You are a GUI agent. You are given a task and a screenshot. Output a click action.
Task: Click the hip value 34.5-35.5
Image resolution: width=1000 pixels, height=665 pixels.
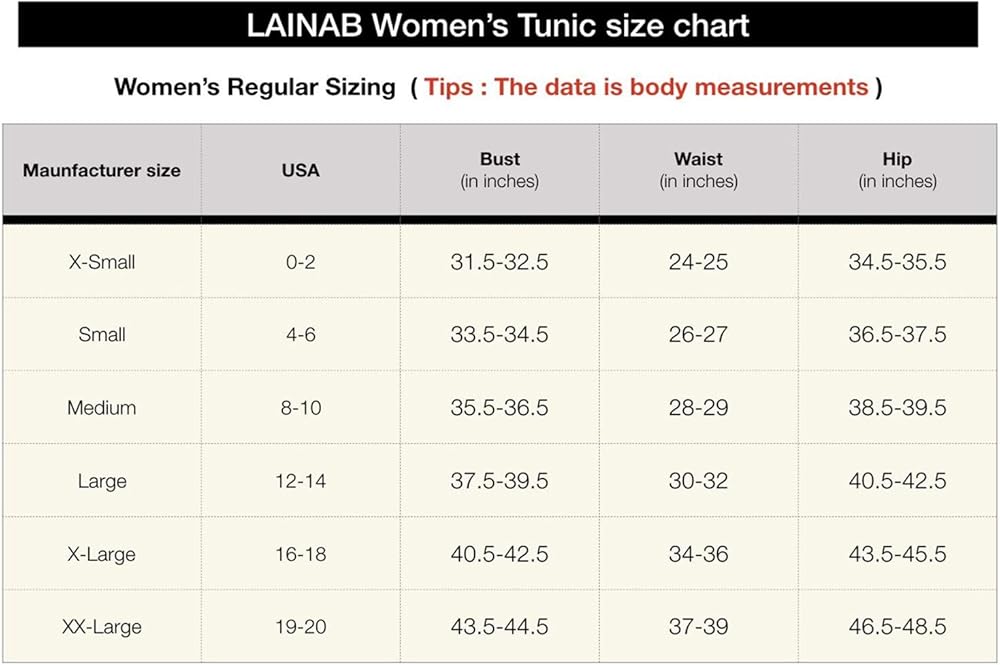897,262
